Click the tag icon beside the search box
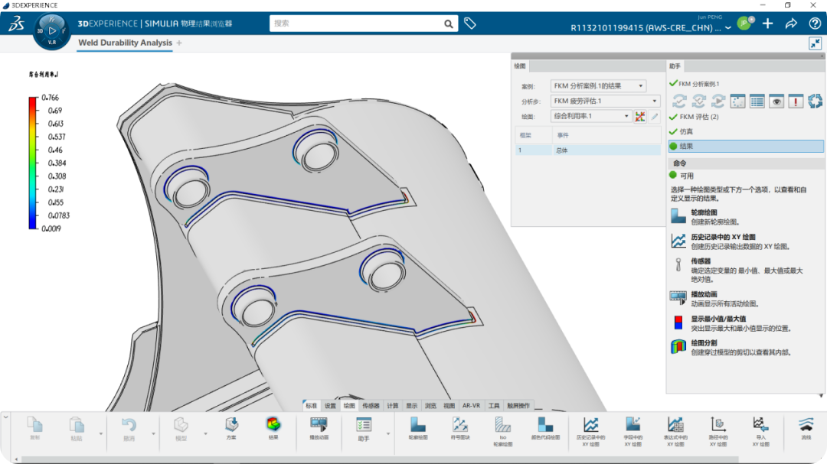Image resolution: width=827 pixels, height=465 pixels. (x=470, y=23)
